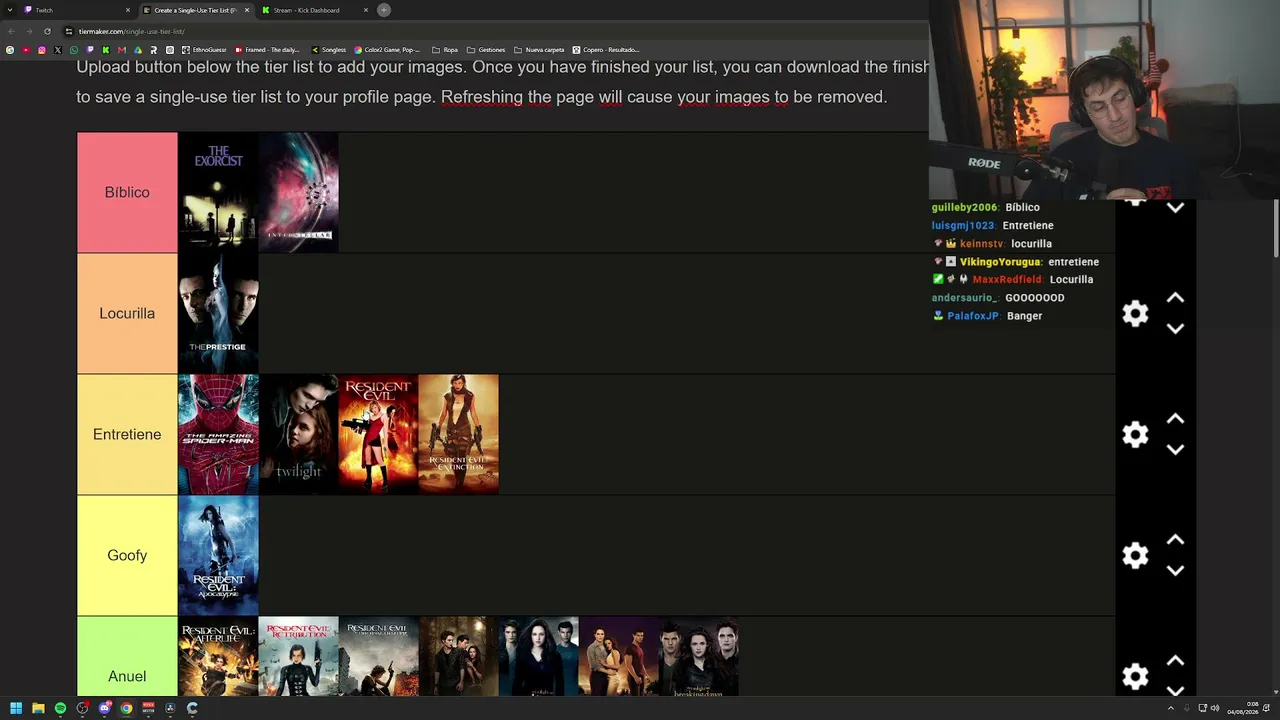Screen dimensions: 1280x720
Task: Open the Windows Start menu
Action: coord(16,708)
